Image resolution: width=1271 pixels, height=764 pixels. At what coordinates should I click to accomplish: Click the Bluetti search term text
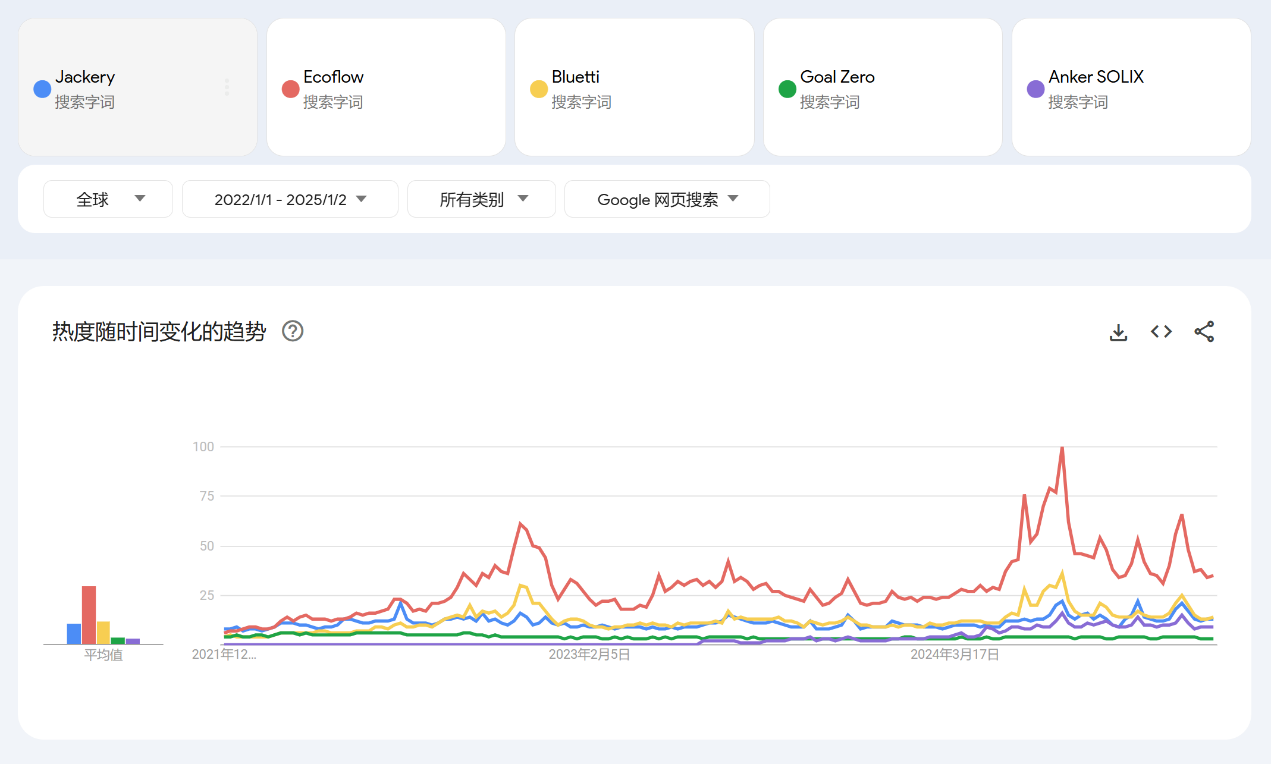click(x=575, y=77)
